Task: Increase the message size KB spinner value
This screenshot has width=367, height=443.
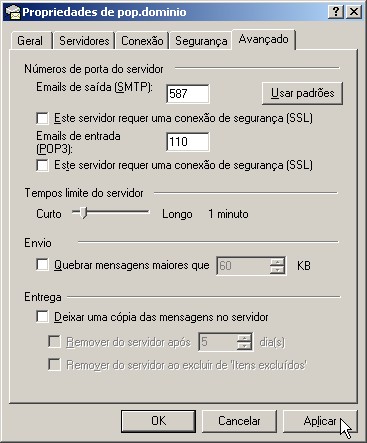Action: (277, 262)
